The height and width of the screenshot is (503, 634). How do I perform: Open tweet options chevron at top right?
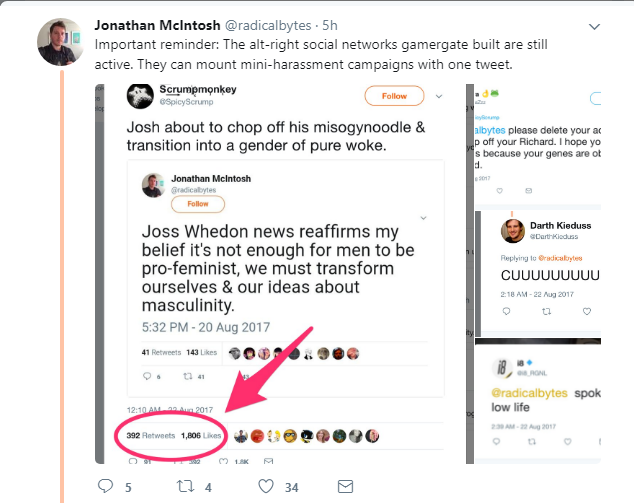(x=594, y=27)
